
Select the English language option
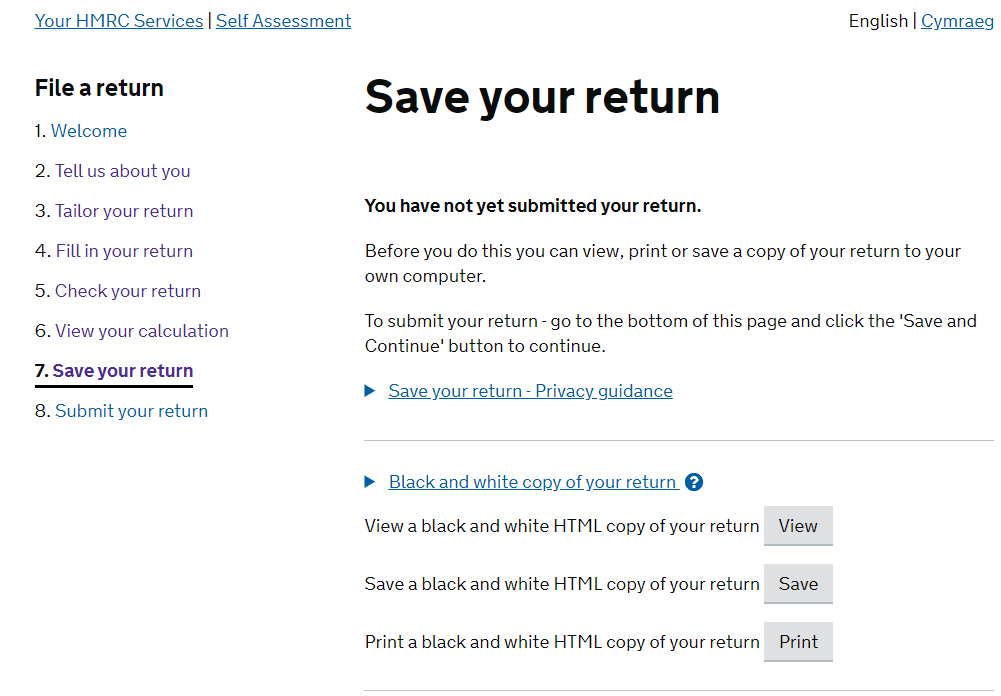click(x=878, y=21)
